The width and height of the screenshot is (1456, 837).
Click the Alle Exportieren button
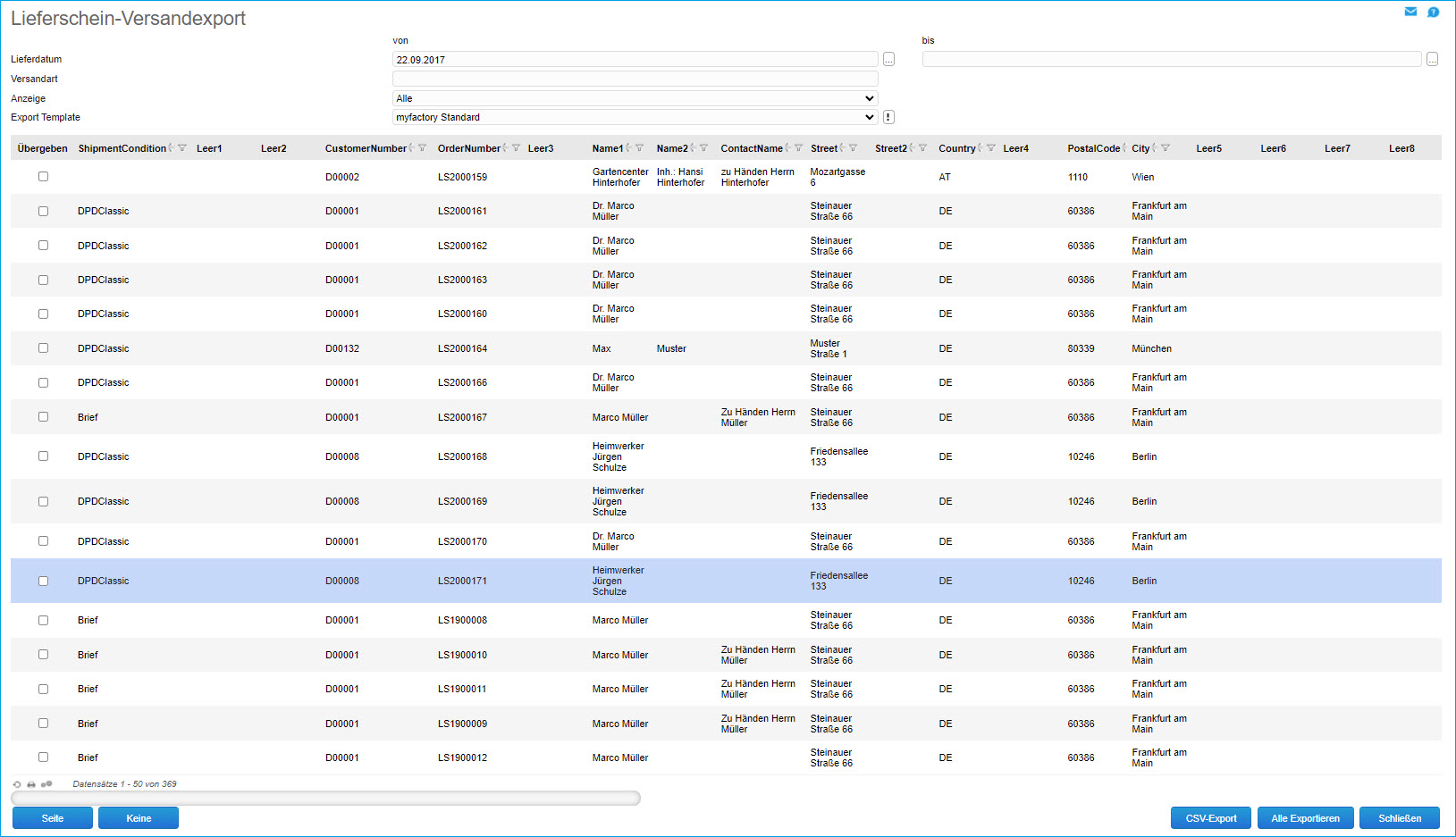(1305, 818)
